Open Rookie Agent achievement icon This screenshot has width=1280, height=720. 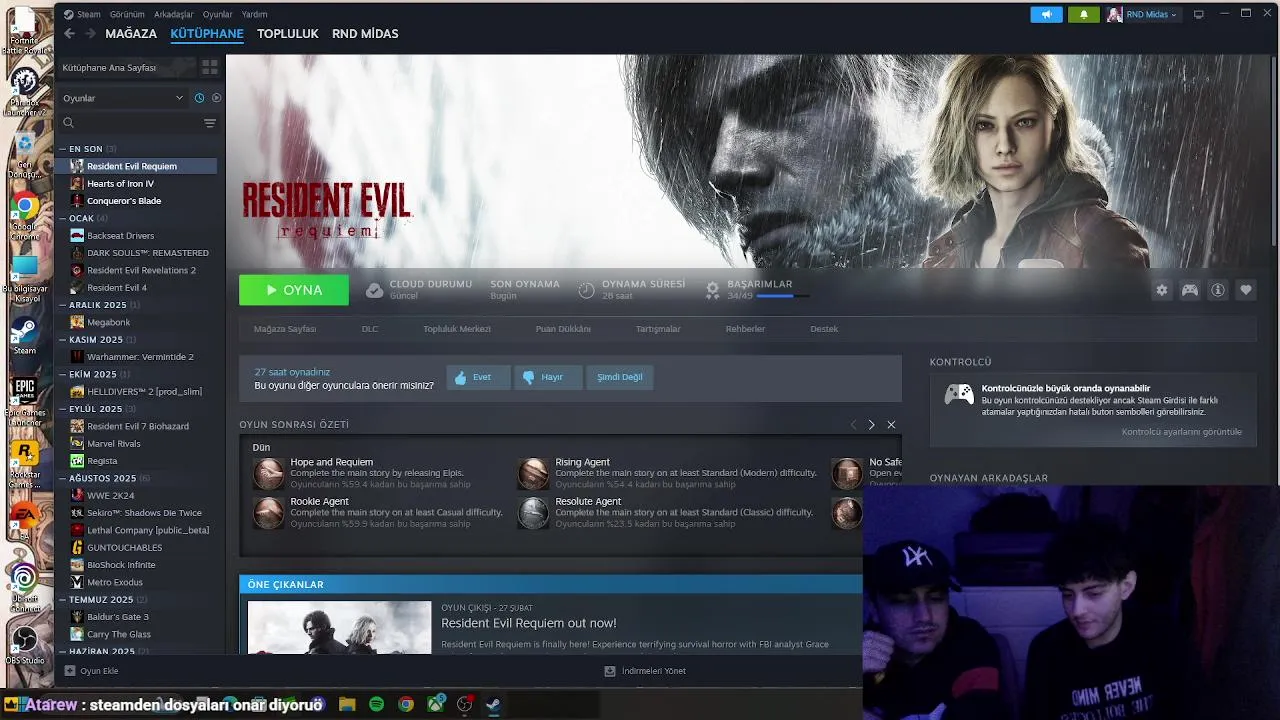click(x=269, y=512)
